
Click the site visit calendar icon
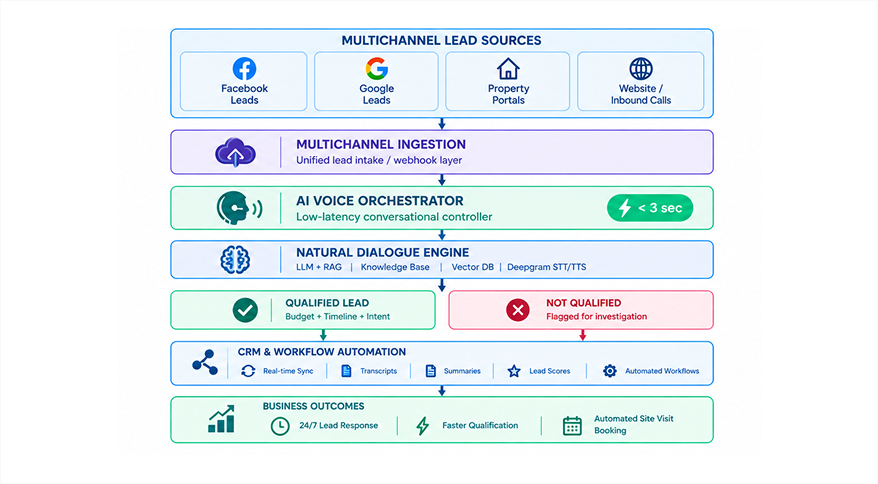[x=572, y=426]
